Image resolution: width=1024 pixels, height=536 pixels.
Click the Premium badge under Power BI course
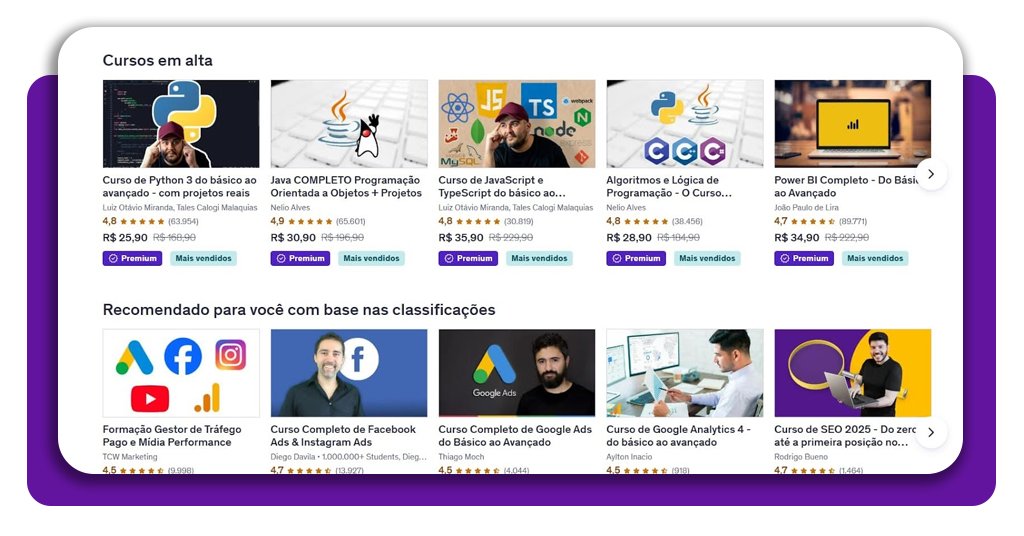pyautogui.click(x=804, y=259)
